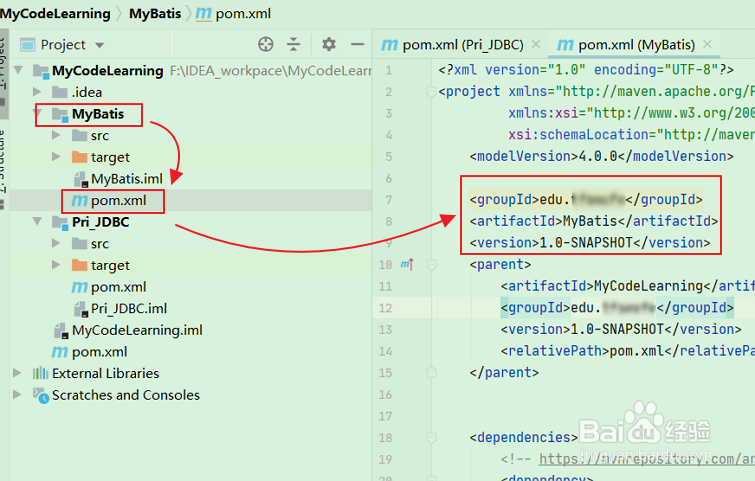
Task: Select Pri_JDBC.iml file
Action: click(x=129, y=309)
